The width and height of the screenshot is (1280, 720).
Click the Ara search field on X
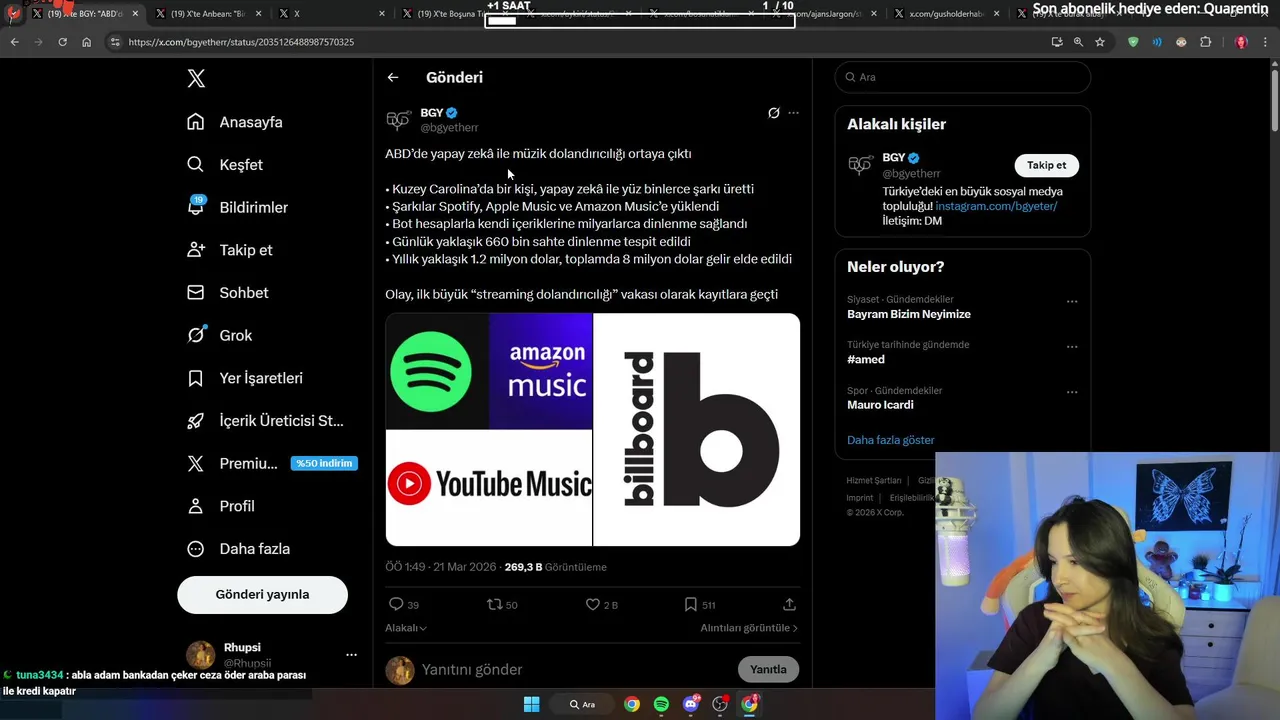pos(963,77)
